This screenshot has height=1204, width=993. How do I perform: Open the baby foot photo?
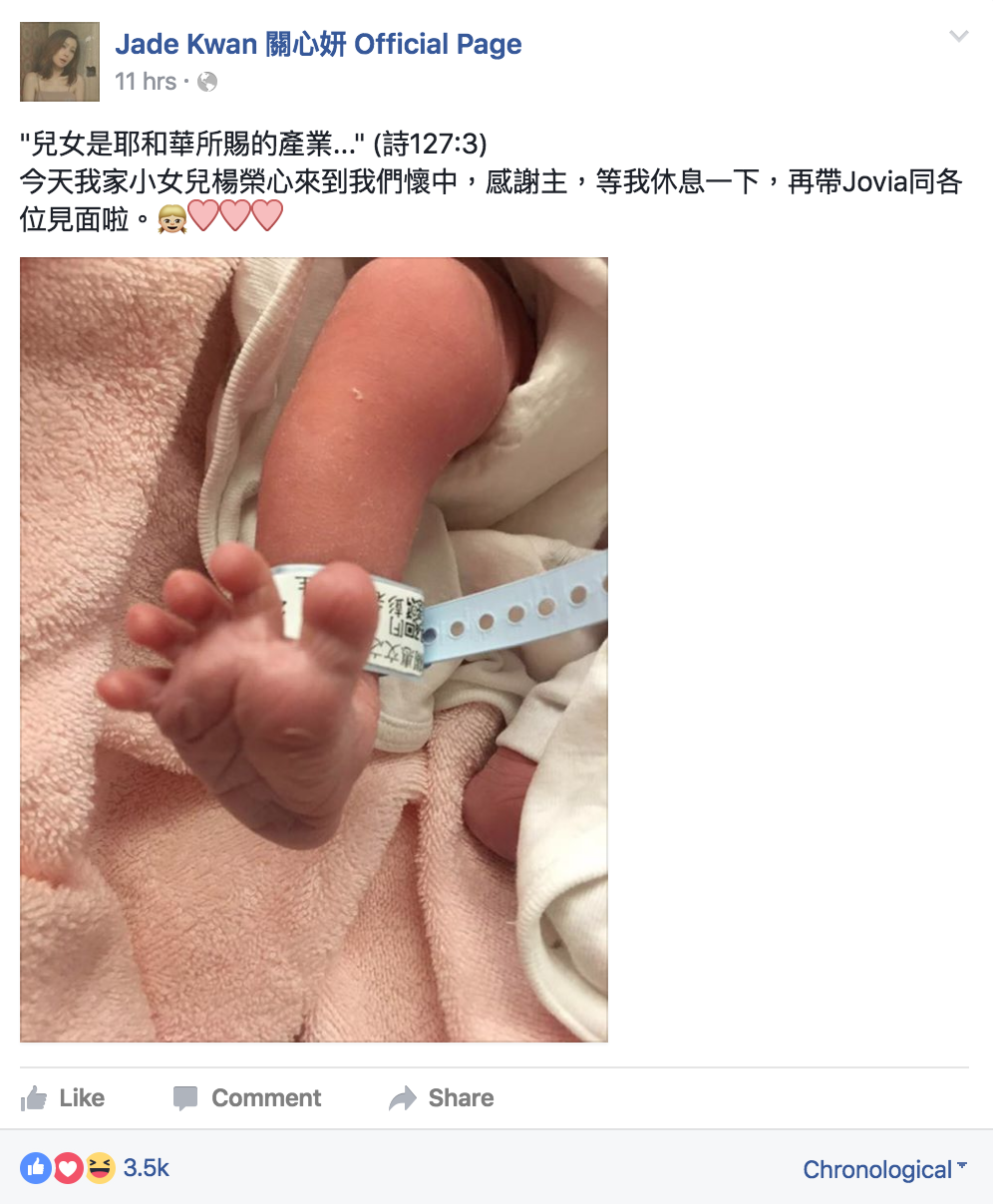click(x=314, y=650)
